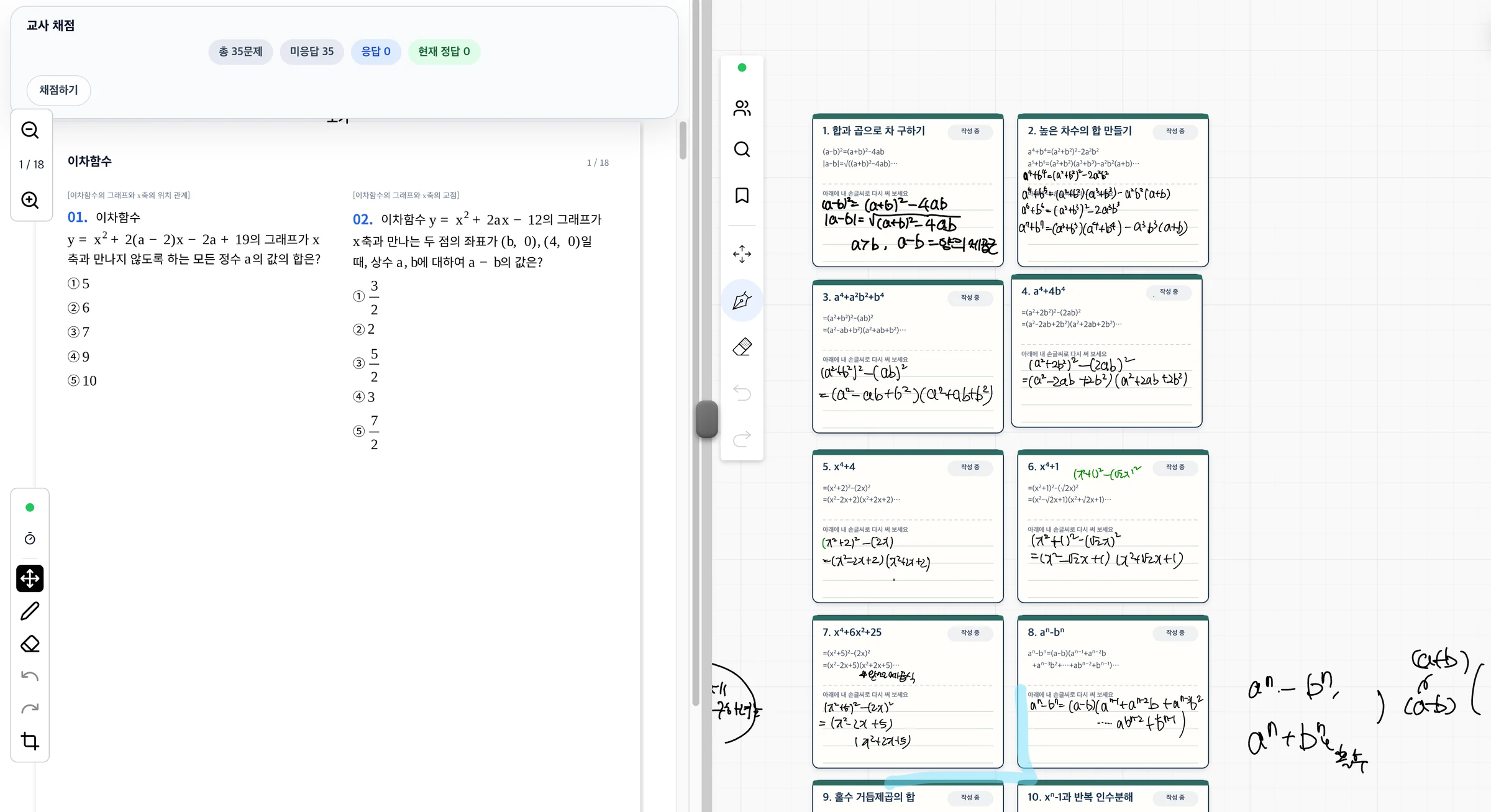The image size is (1491, 812).
Task: Select answer ② 6 for question 01
Action: coord(79,308)
